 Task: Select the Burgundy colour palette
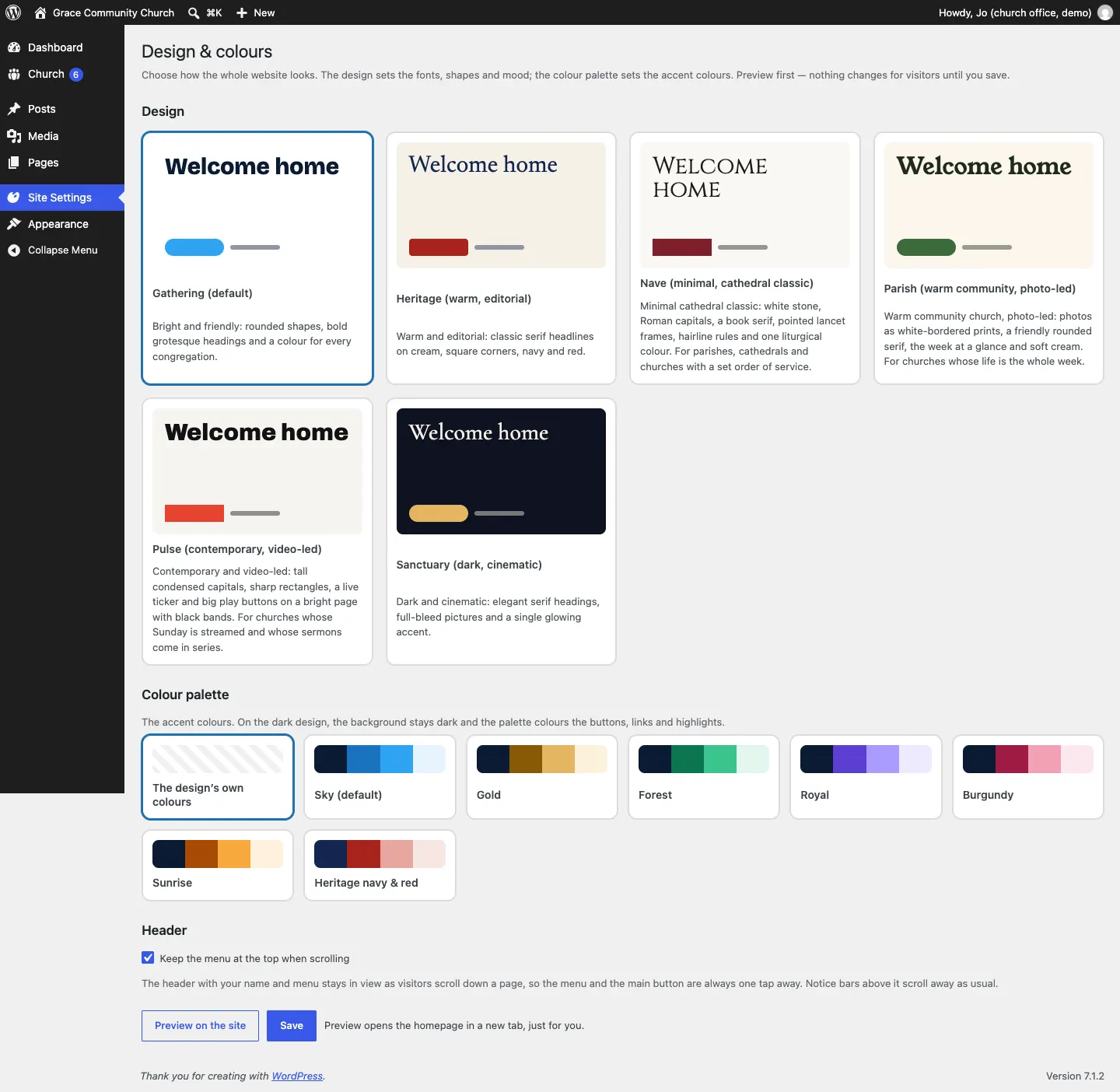click(1028, 777)
